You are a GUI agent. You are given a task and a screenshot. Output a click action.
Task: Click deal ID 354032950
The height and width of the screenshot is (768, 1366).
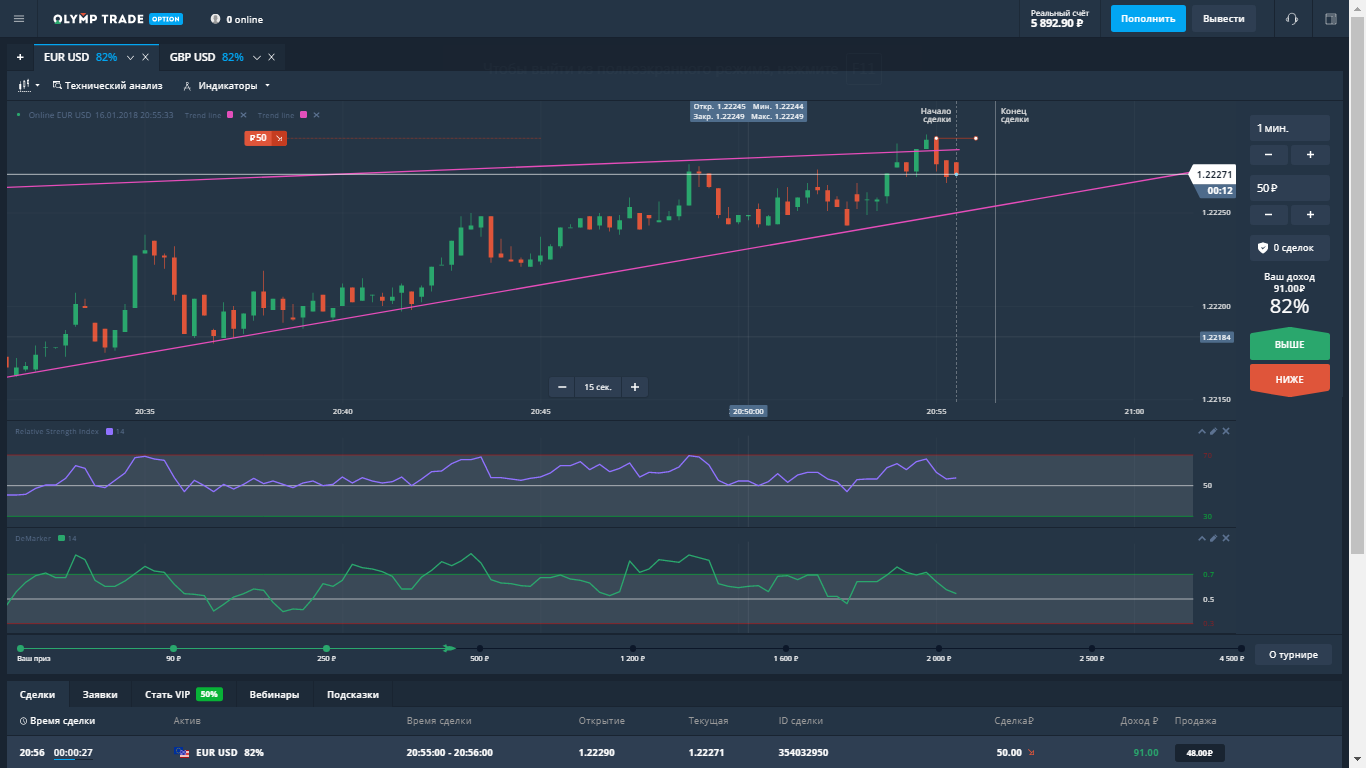[803, 753]
